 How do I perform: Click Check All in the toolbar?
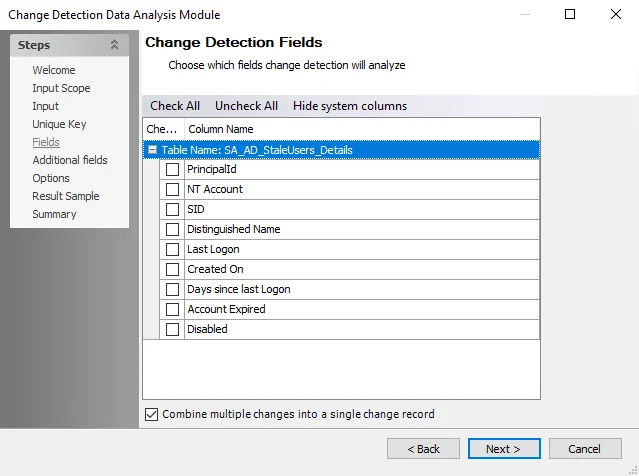pos(175,106)
